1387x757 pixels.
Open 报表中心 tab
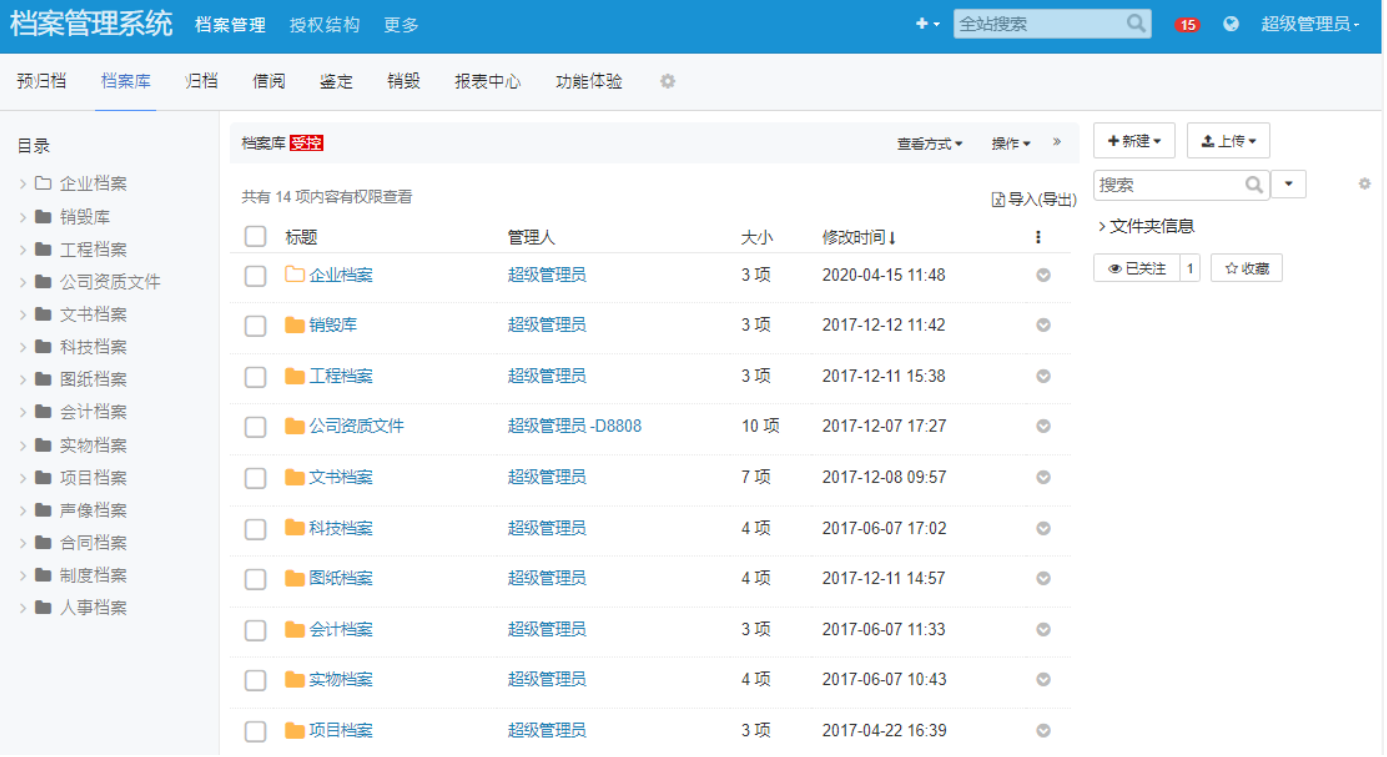(x=488, y=81)
